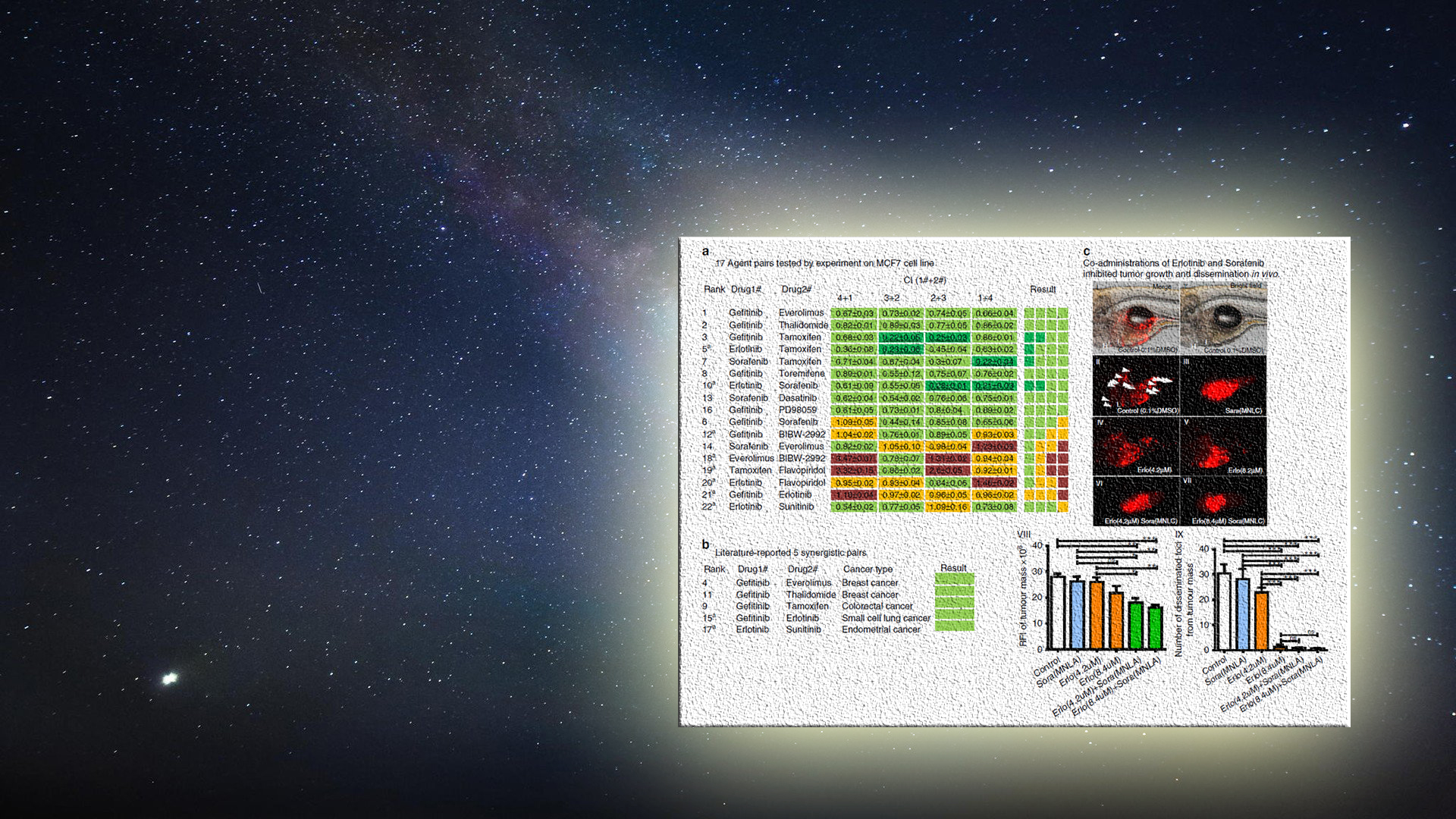
Task: Select panel VI Erlo(4.2µM) Sora(MNLC) image
Action: tap(1136, 500)
